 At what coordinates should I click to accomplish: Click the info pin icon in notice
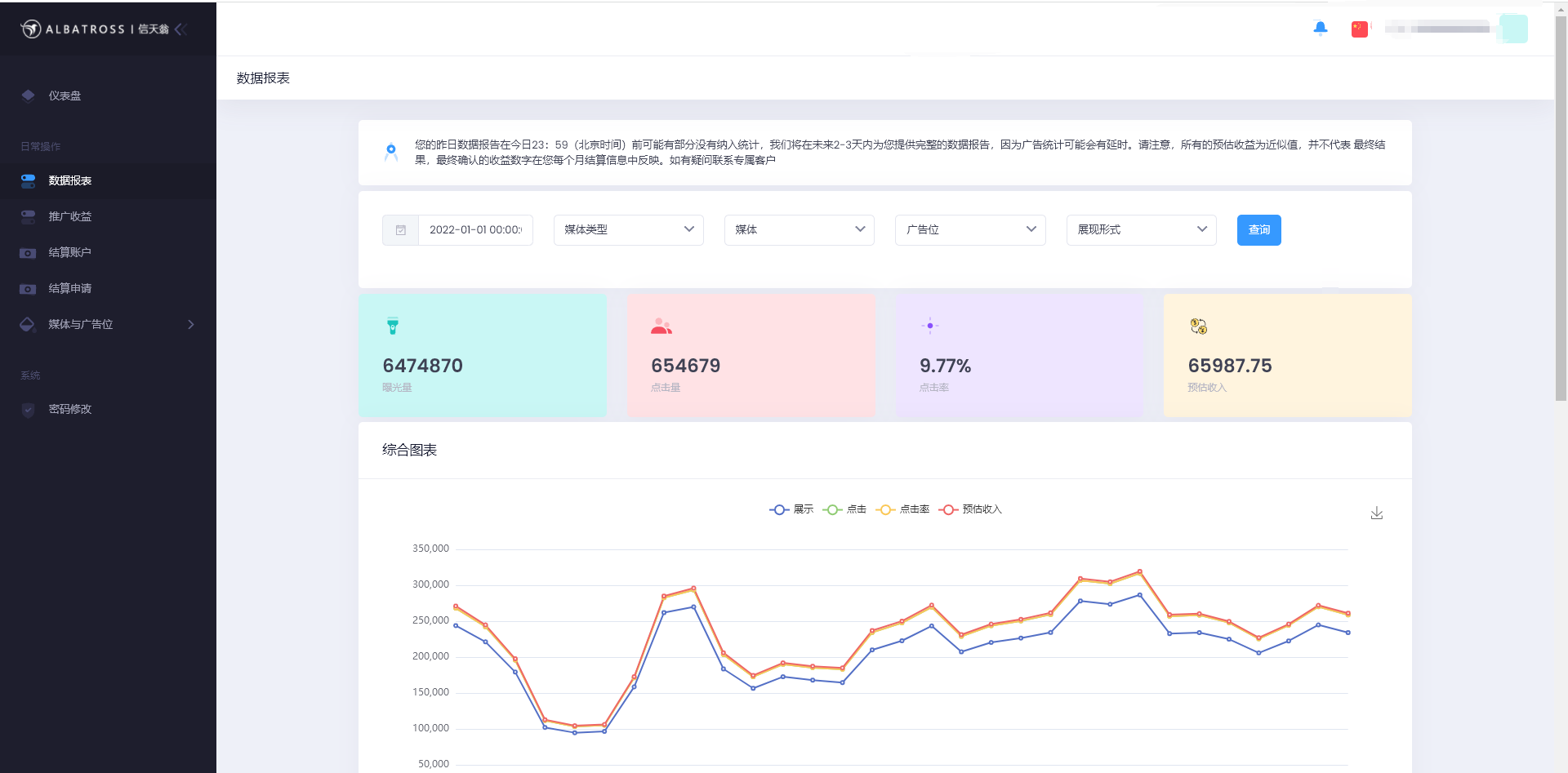click(391, 152)
